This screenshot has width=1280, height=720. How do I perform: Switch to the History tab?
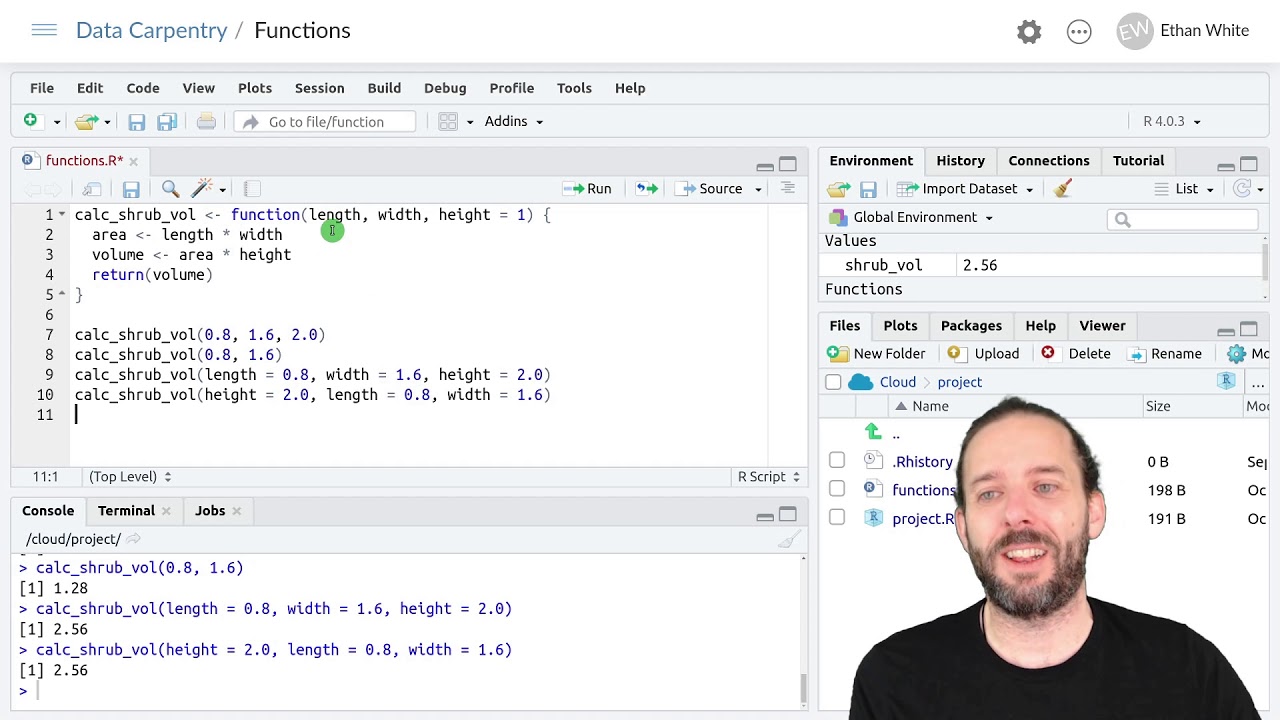coord(960,160)
